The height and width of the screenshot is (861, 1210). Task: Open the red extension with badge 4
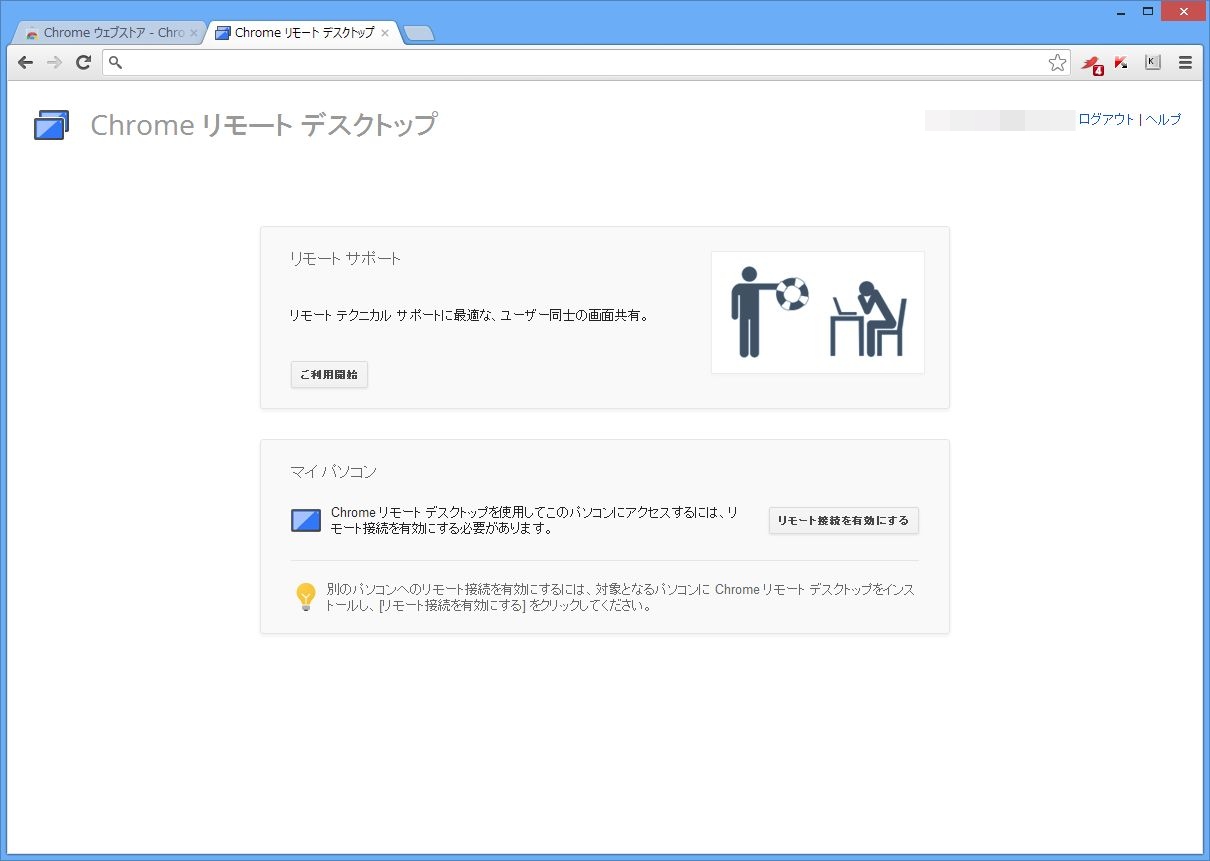tap(1090, 63)
